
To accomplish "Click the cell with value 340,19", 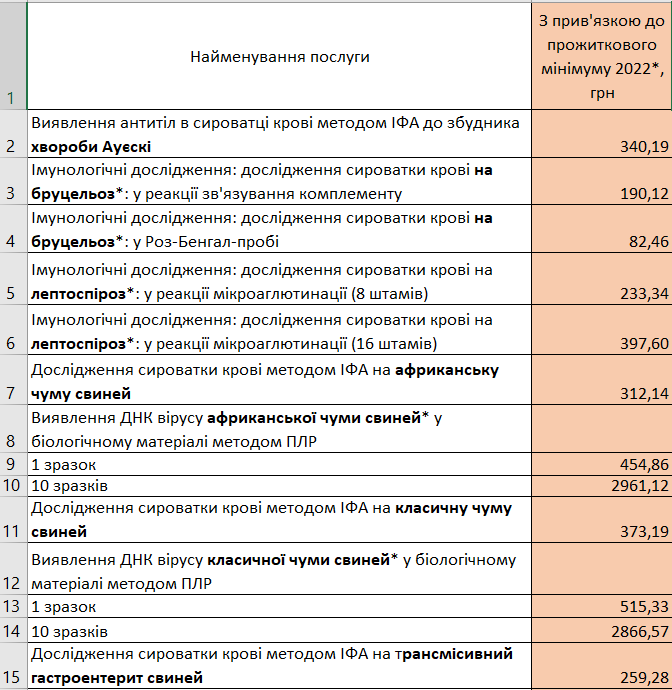I will click(x=601, y=135).
